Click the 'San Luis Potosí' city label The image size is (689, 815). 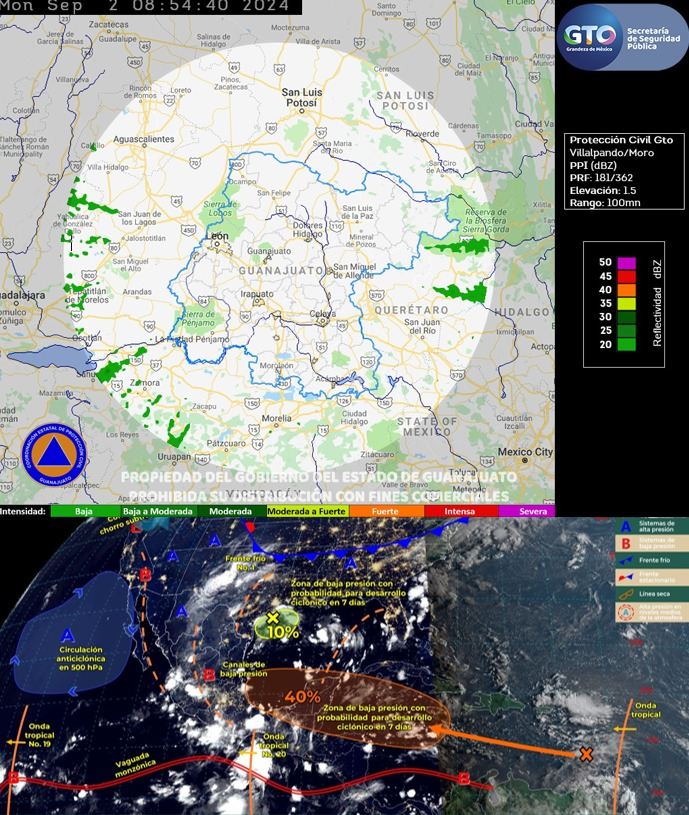tap(302, 97)
